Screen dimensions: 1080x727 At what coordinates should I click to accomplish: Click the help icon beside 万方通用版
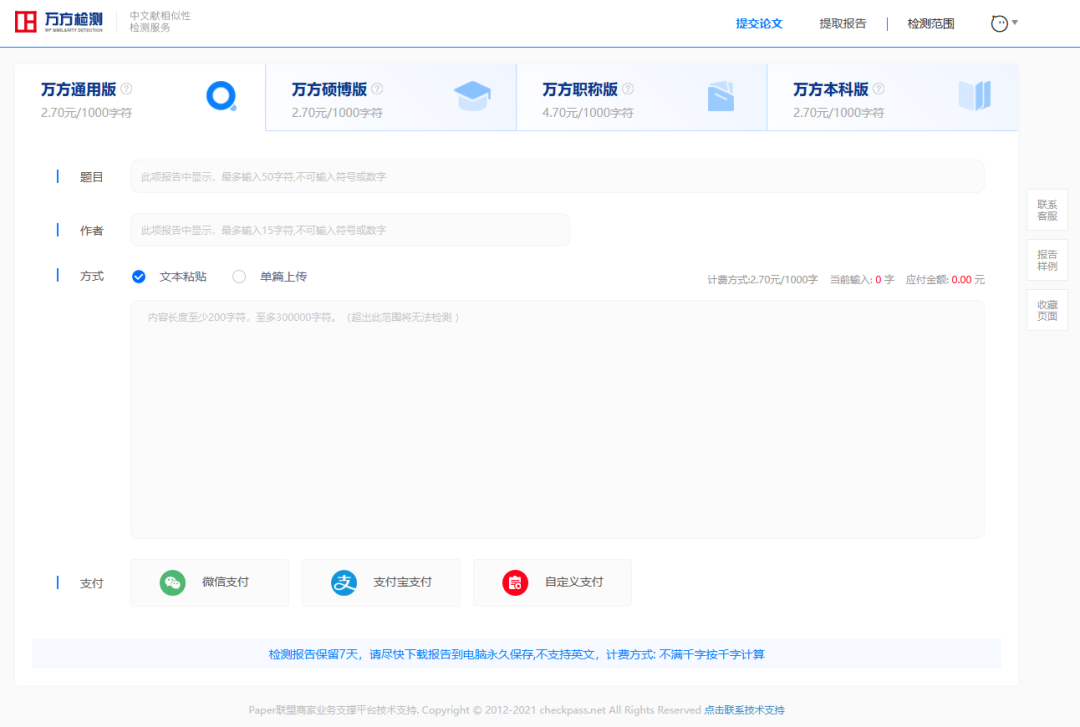[x=127, y=89]
